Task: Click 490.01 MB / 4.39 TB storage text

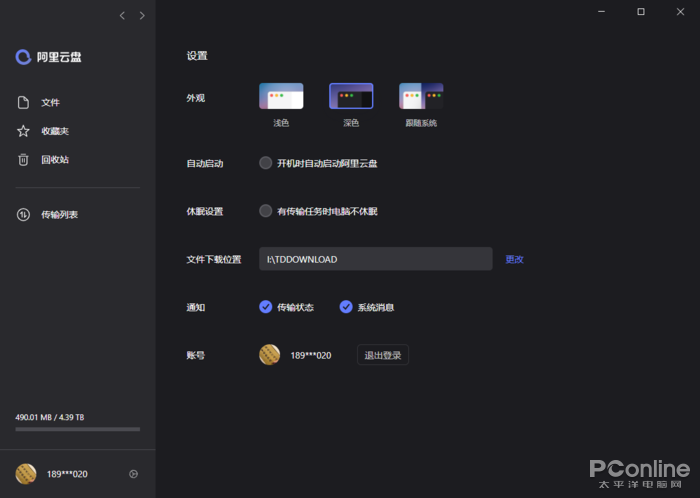Action: point(50,417)
